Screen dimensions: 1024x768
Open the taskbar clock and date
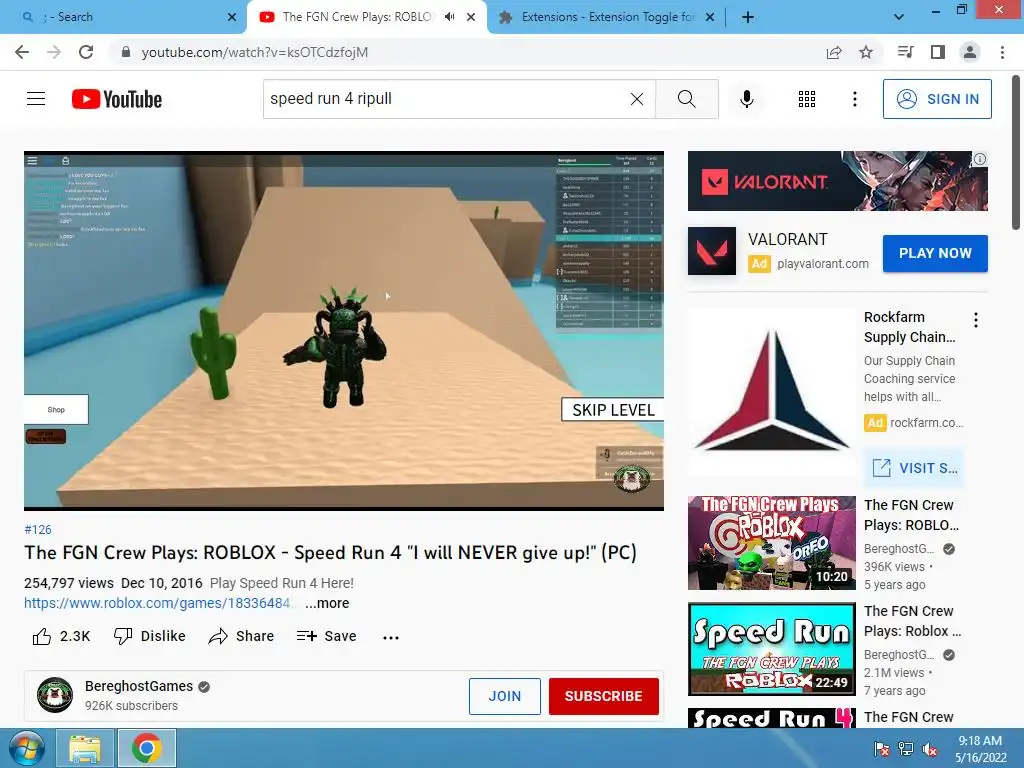980,749
